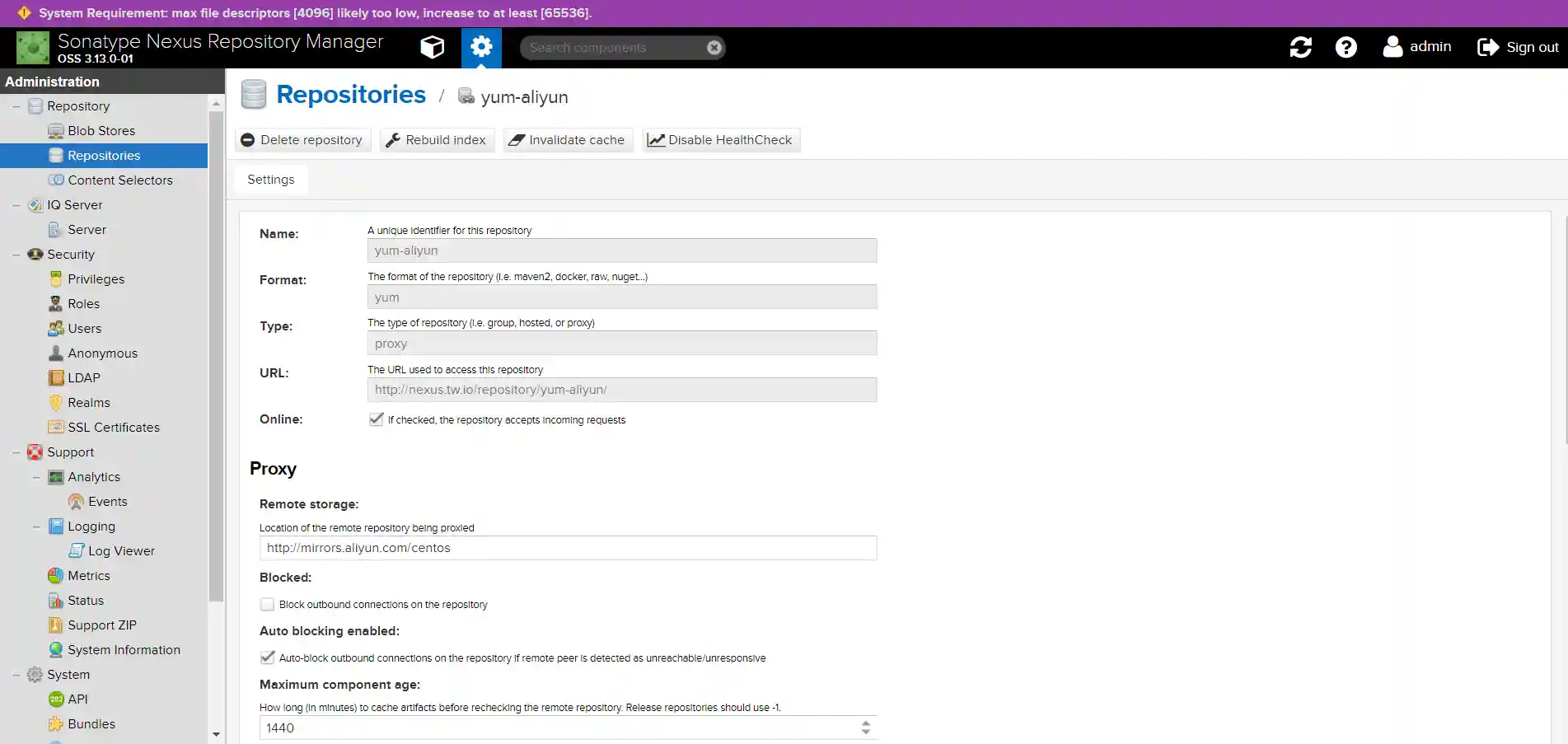This screenshot has height=744, width=1568.
Task: Click the System Information icon
Action: coord(56,650)
